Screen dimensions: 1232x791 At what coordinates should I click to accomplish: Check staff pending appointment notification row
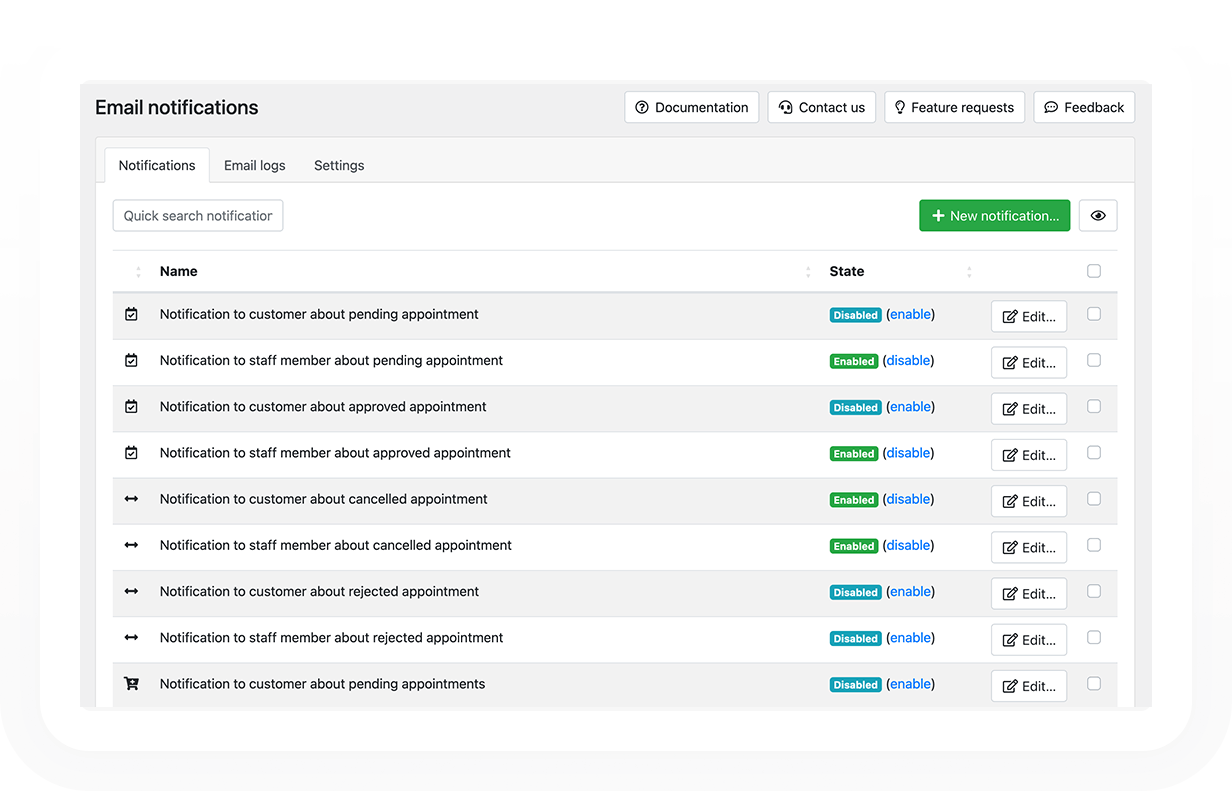click(1094, 360)
